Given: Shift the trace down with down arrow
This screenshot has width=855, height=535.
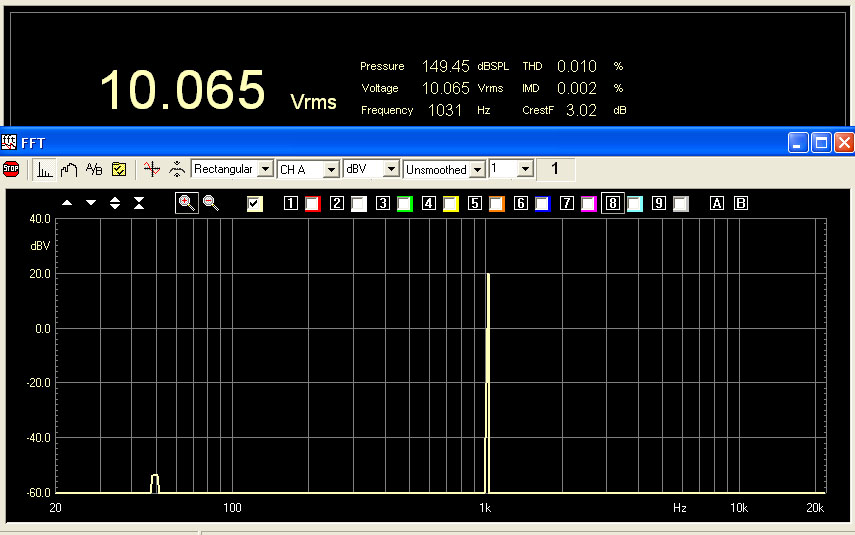Looking at the screenshot, I should click(91, 203).
